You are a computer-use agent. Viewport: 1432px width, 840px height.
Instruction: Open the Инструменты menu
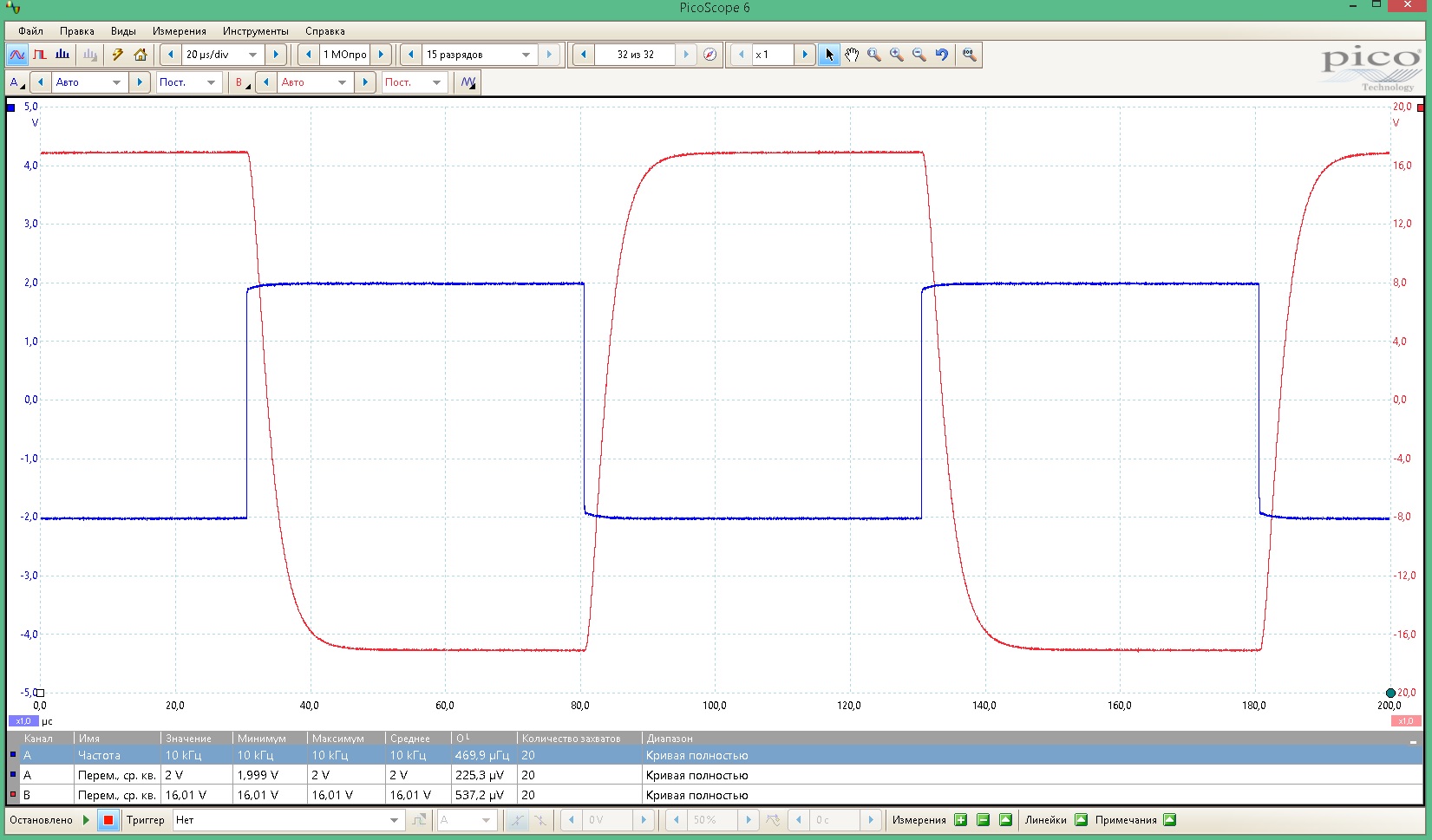point(256,31)
